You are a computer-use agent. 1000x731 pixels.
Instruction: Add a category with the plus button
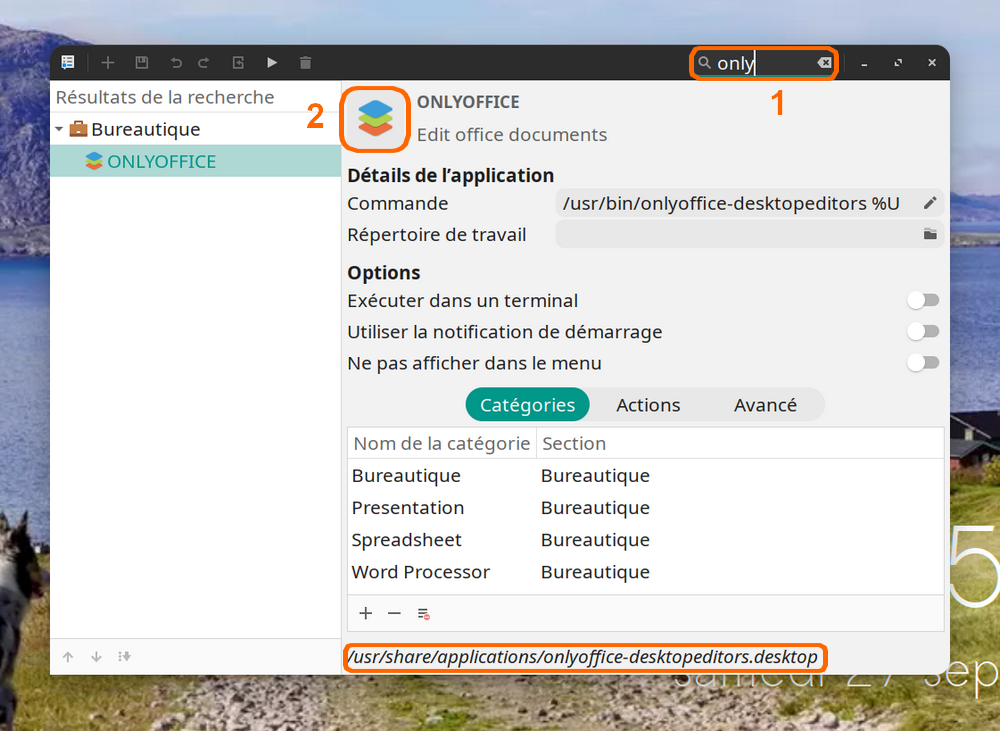(x=366, y=613)
